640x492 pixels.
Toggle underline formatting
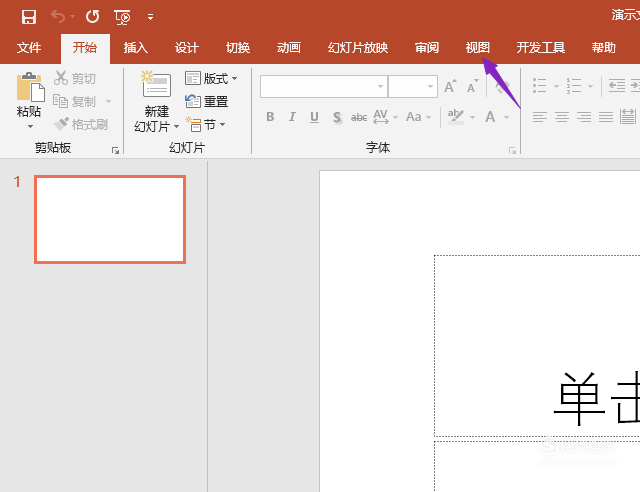314,117
